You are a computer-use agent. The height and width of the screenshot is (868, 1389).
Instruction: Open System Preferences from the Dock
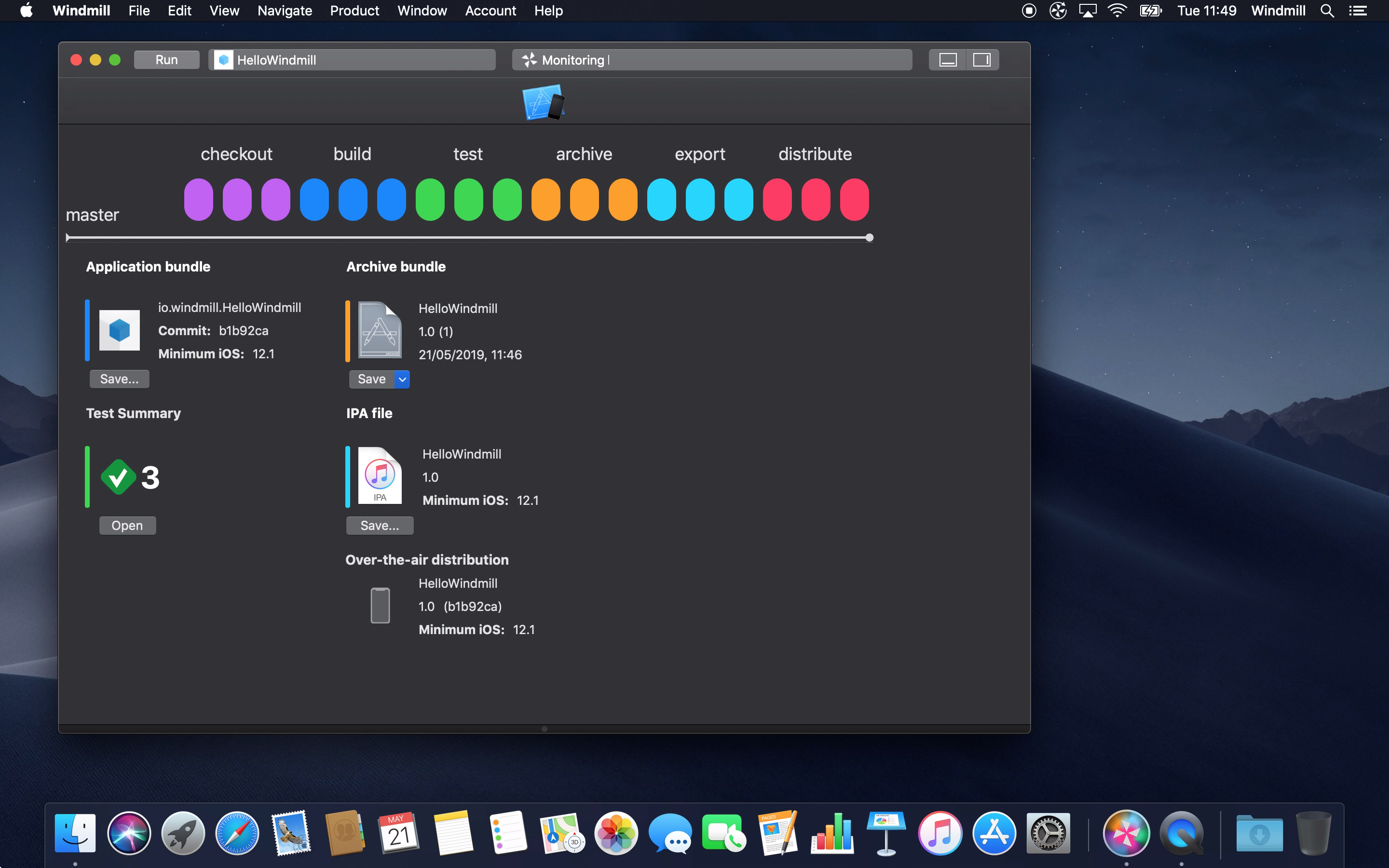coord(1048,833)
